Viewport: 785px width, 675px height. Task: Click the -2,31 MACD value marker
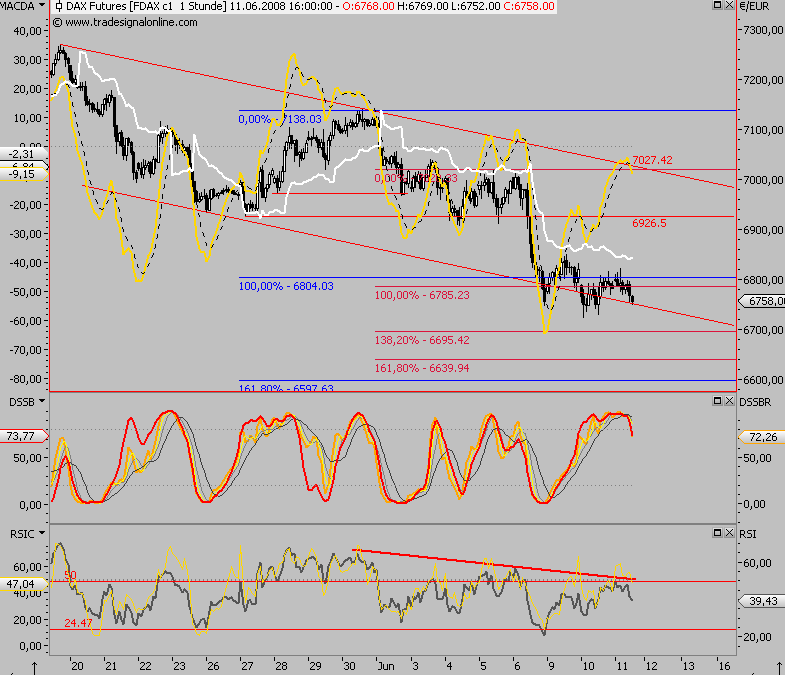click(24, 154)
